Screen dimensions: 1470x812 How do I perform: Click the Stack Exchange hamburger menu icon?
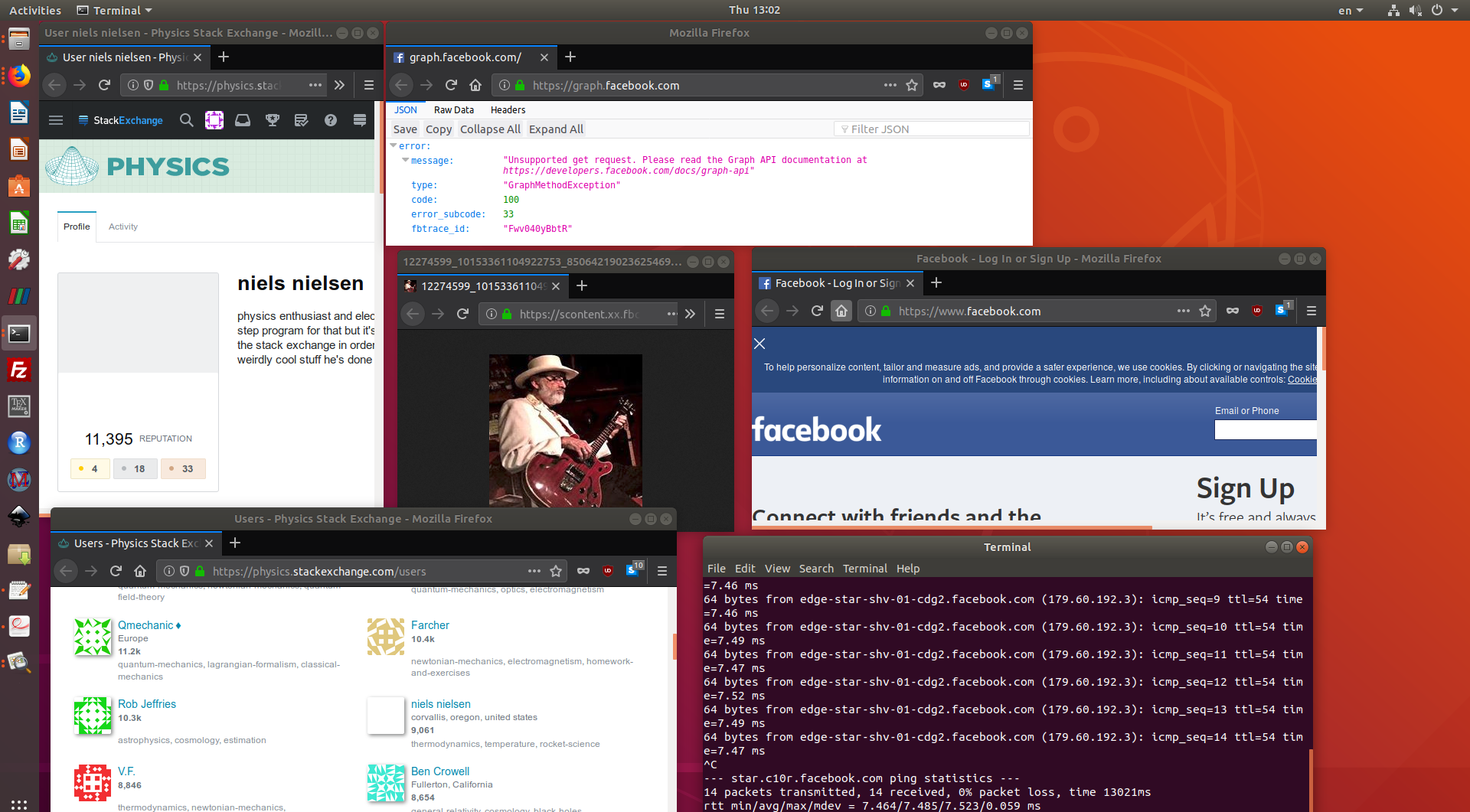56,120
